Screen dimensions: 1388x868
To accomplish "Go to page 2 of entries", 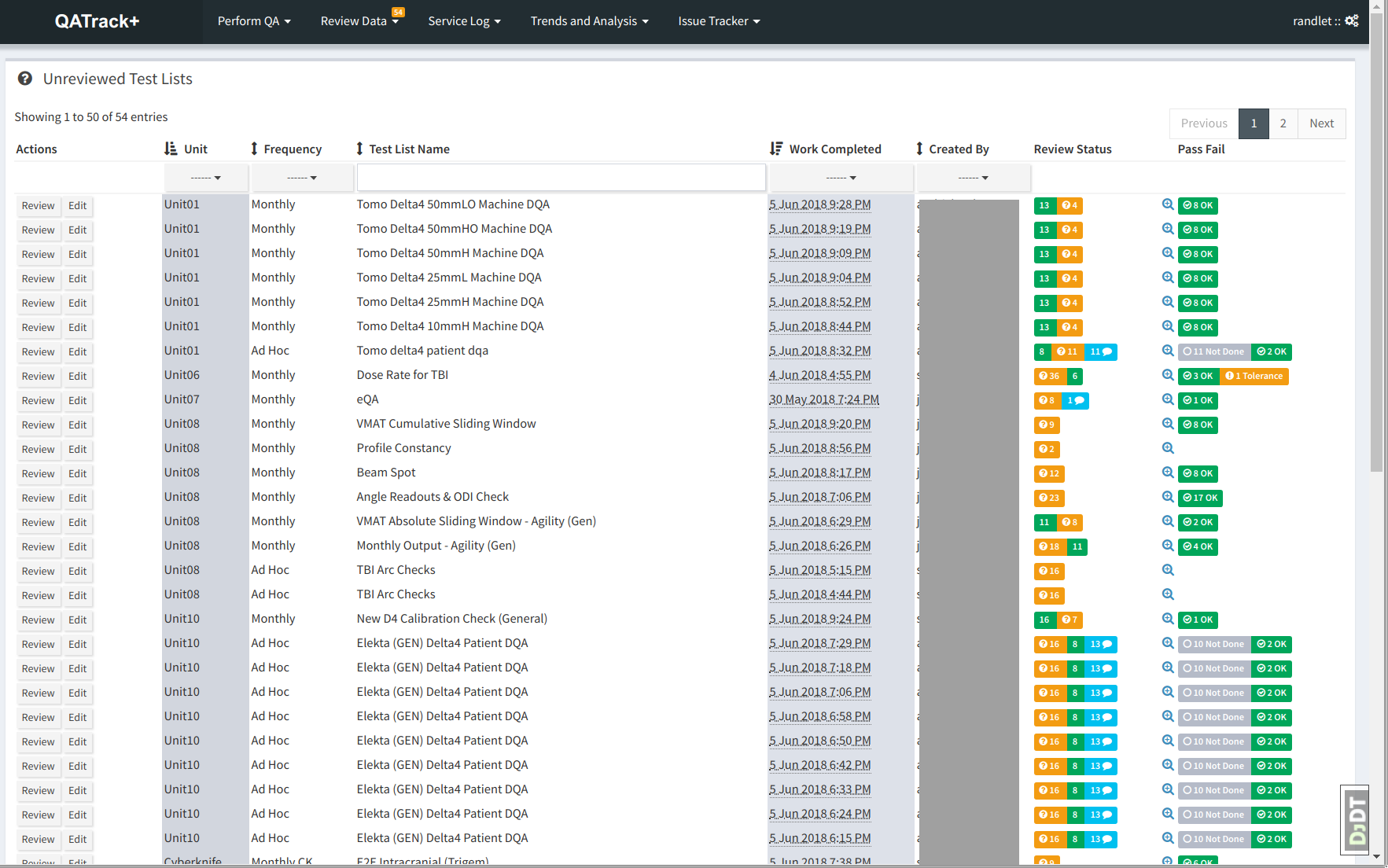I will (x=1283, y=123).
